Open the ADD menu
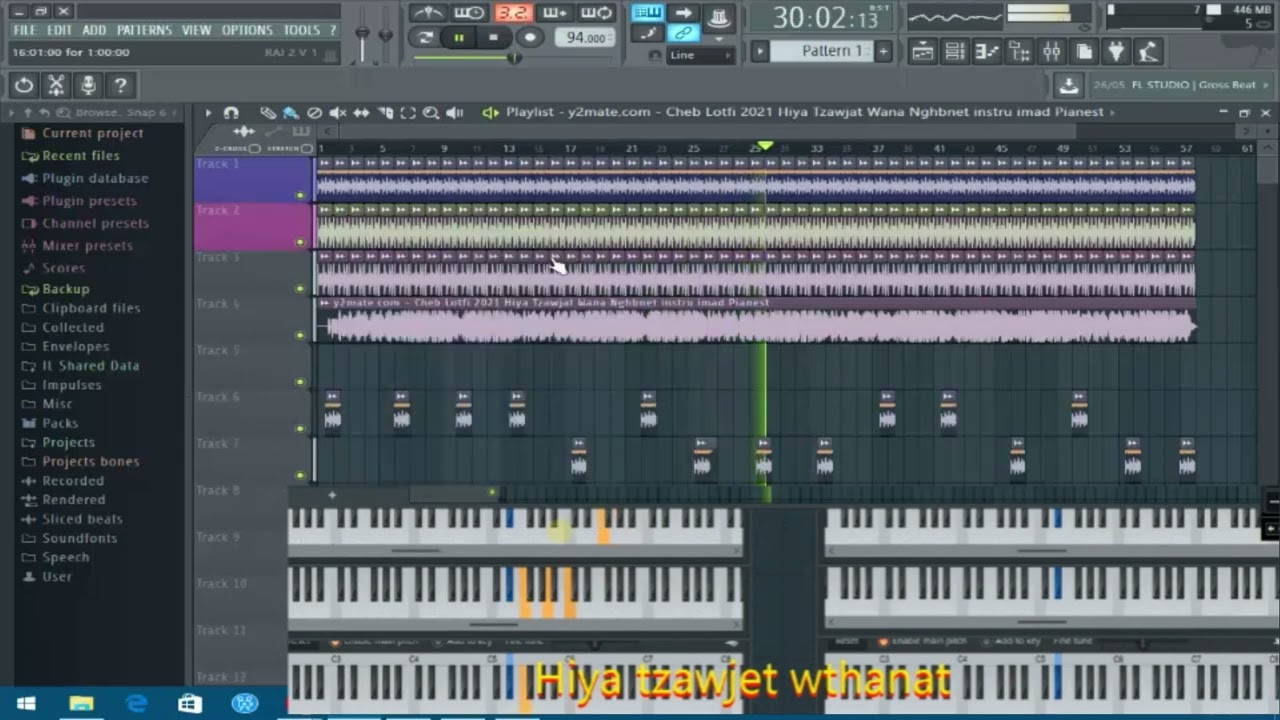Viewport: 1280px width, 720px height. coord(94,30)
